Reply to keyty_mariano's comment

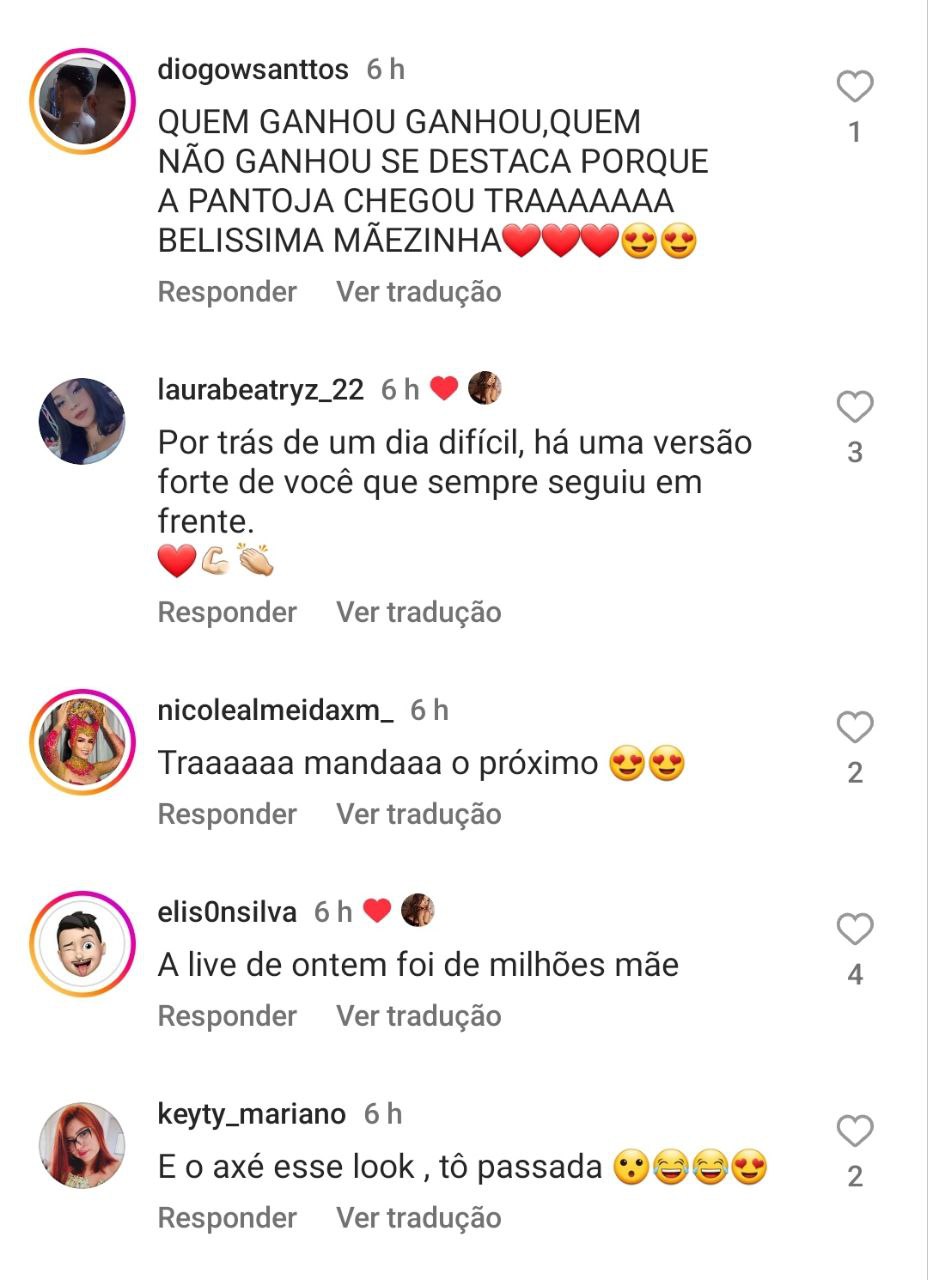point(227,1218)
